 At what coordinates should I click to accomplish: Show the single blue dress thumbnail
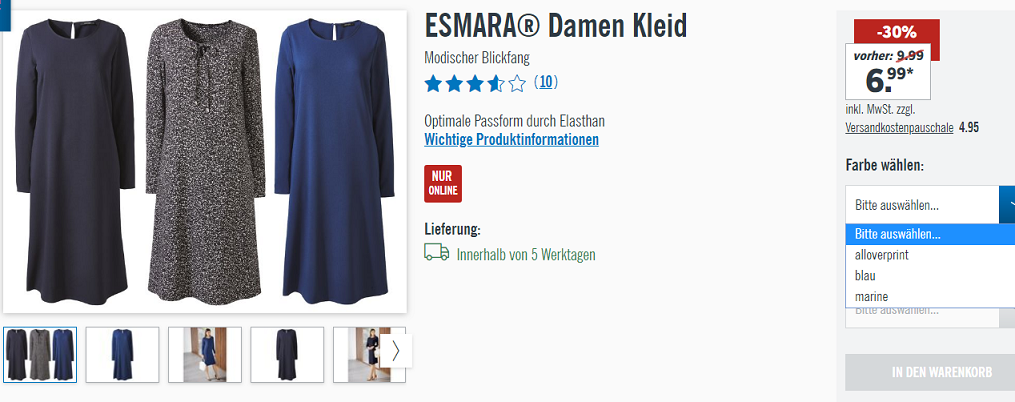[122, 355]
